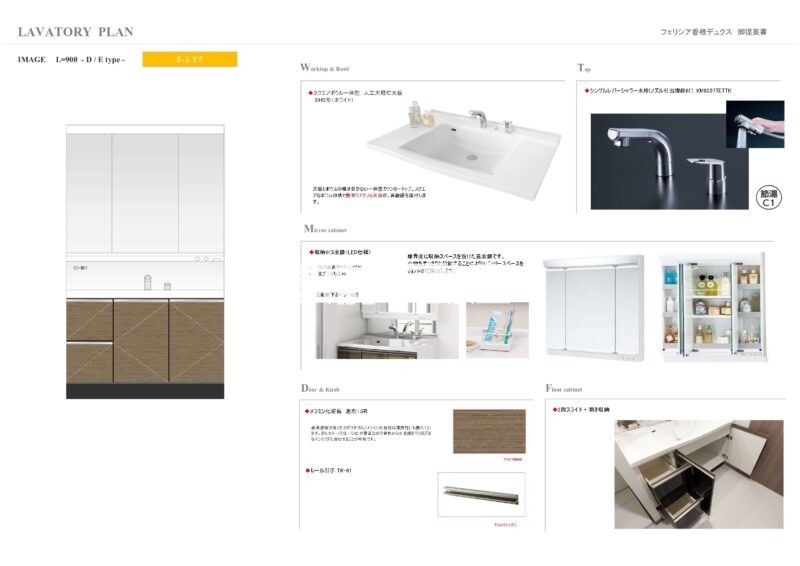Click the red diamond bullet beside rail handle TK-41
The image size is (800, 566).
pyautogui.click(x=307, y=470)
